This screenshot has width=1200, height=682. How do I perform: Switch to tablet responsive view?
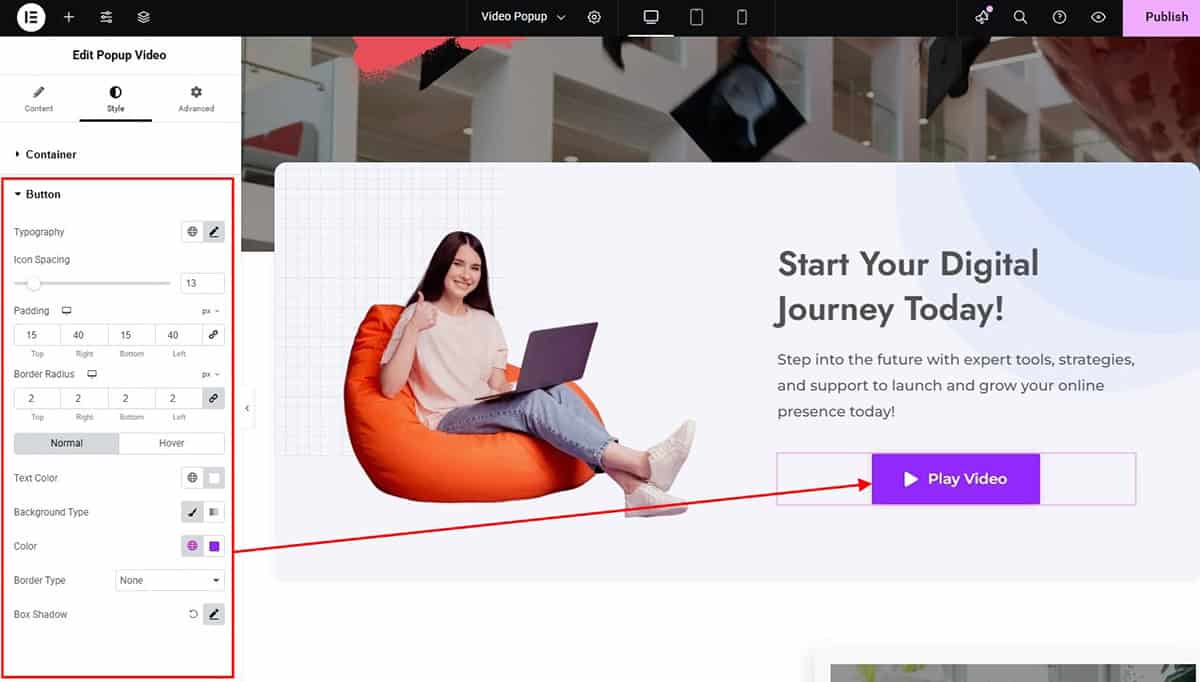click(x=696, y=17)
